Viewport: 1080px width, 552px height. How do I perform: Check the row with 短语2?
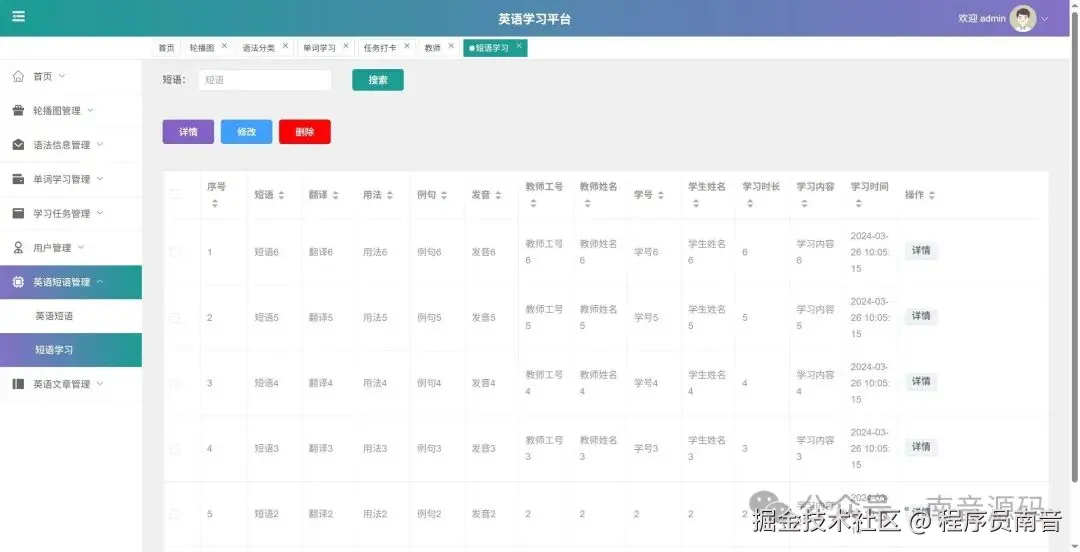click(175, 514)
